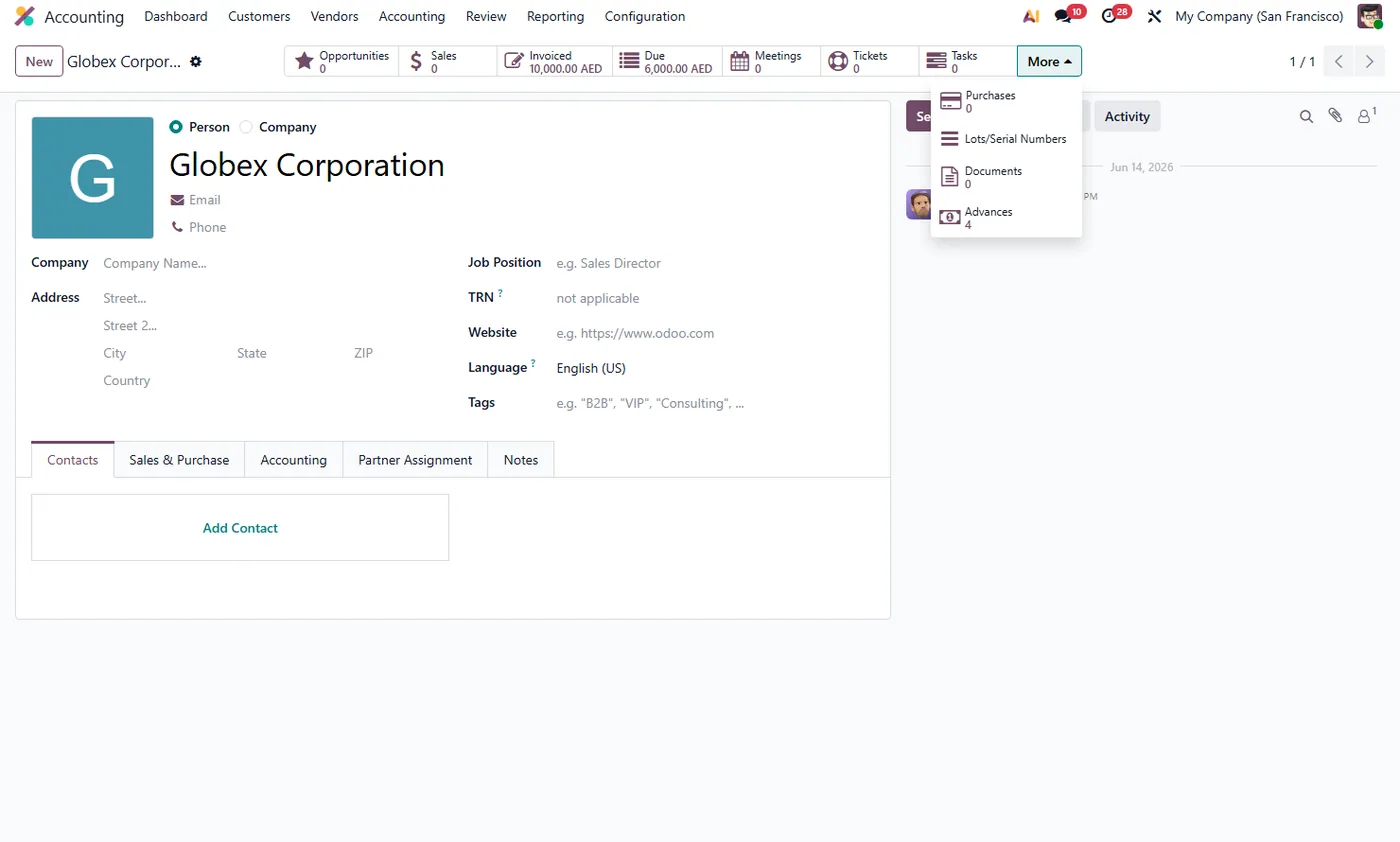This screenshot has height=842, width=1400.
Task: Open Invoiced 10,000.00 AED stat button
Action: point(555,62)
